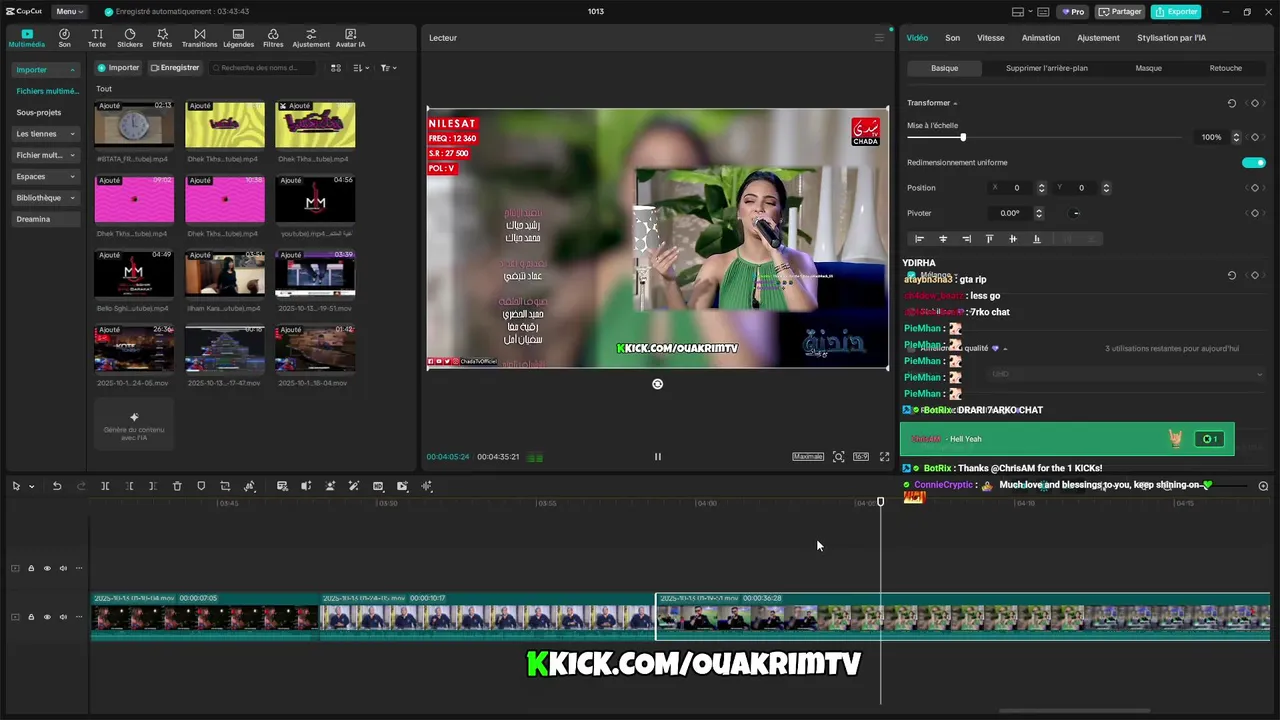The height and width of the screenshot is (720, 1280).
Task: Click the media search field
Action: [x=264, y=68]
